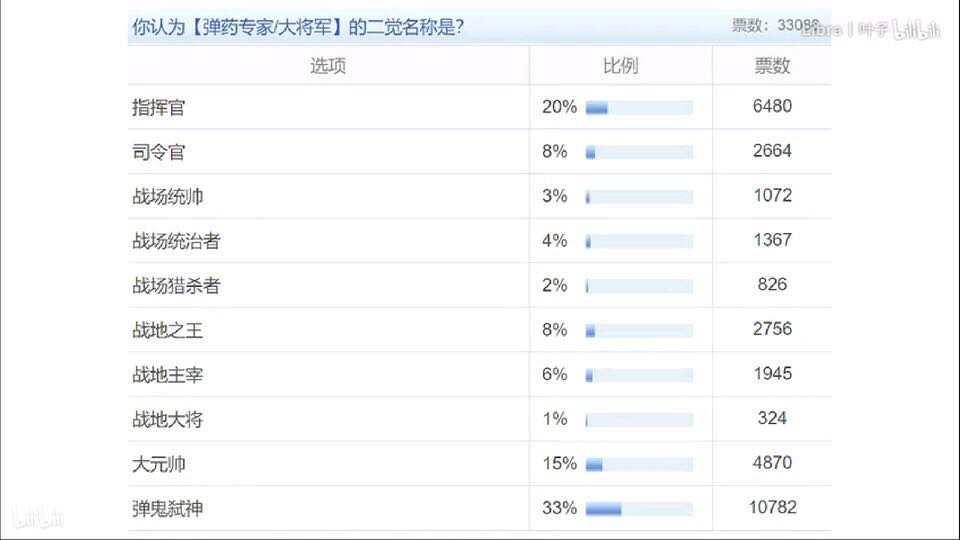Click the bilibili watermark at bottom left
The image size is (960, 540).
point(38,517)
